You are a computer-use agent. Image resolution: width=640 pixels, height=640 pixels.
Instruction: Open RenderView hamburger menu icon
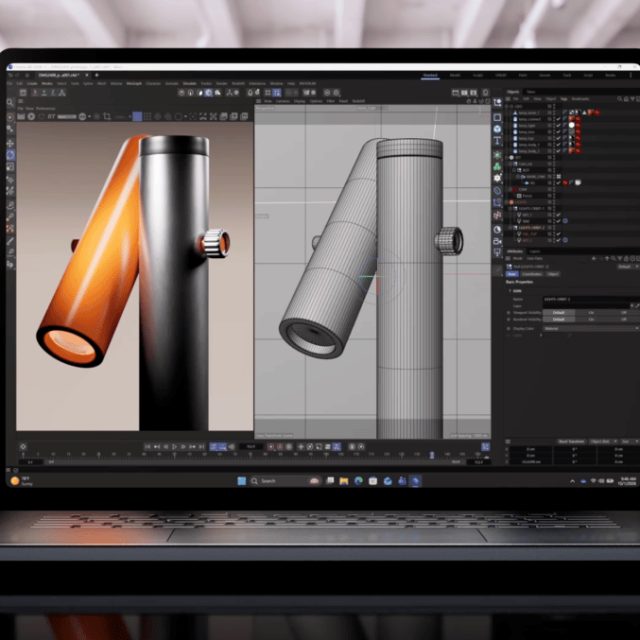[x=20, y=101]
